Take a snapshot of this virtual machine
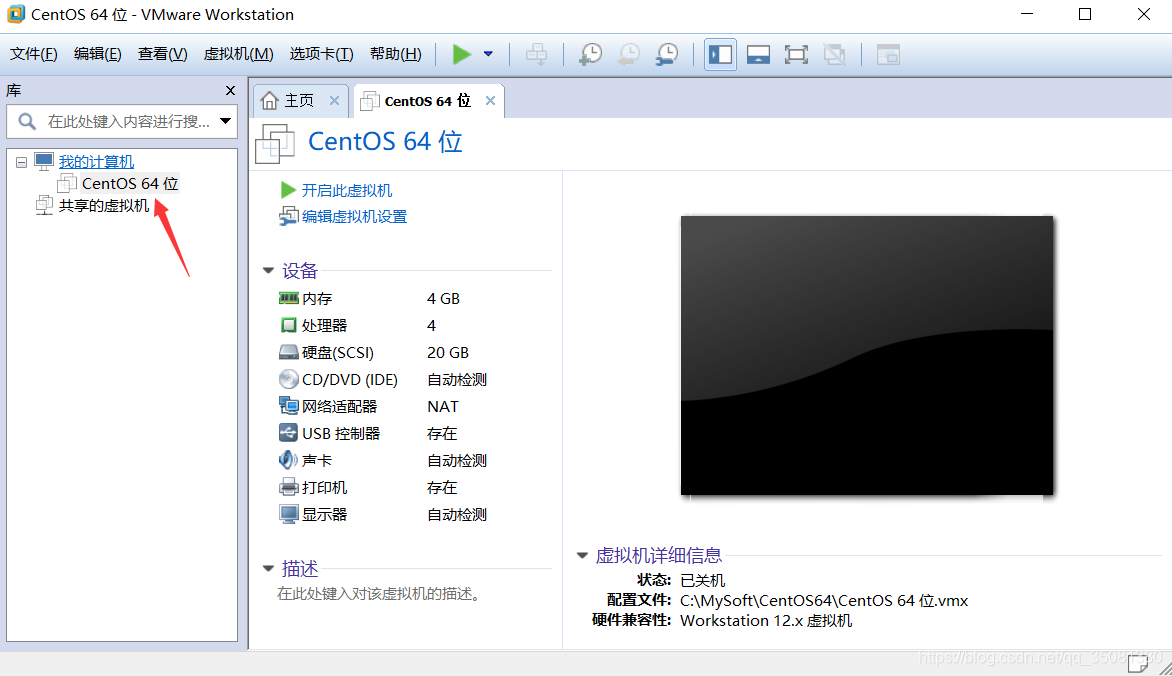The image size is (1172, 676). (590, 54)
